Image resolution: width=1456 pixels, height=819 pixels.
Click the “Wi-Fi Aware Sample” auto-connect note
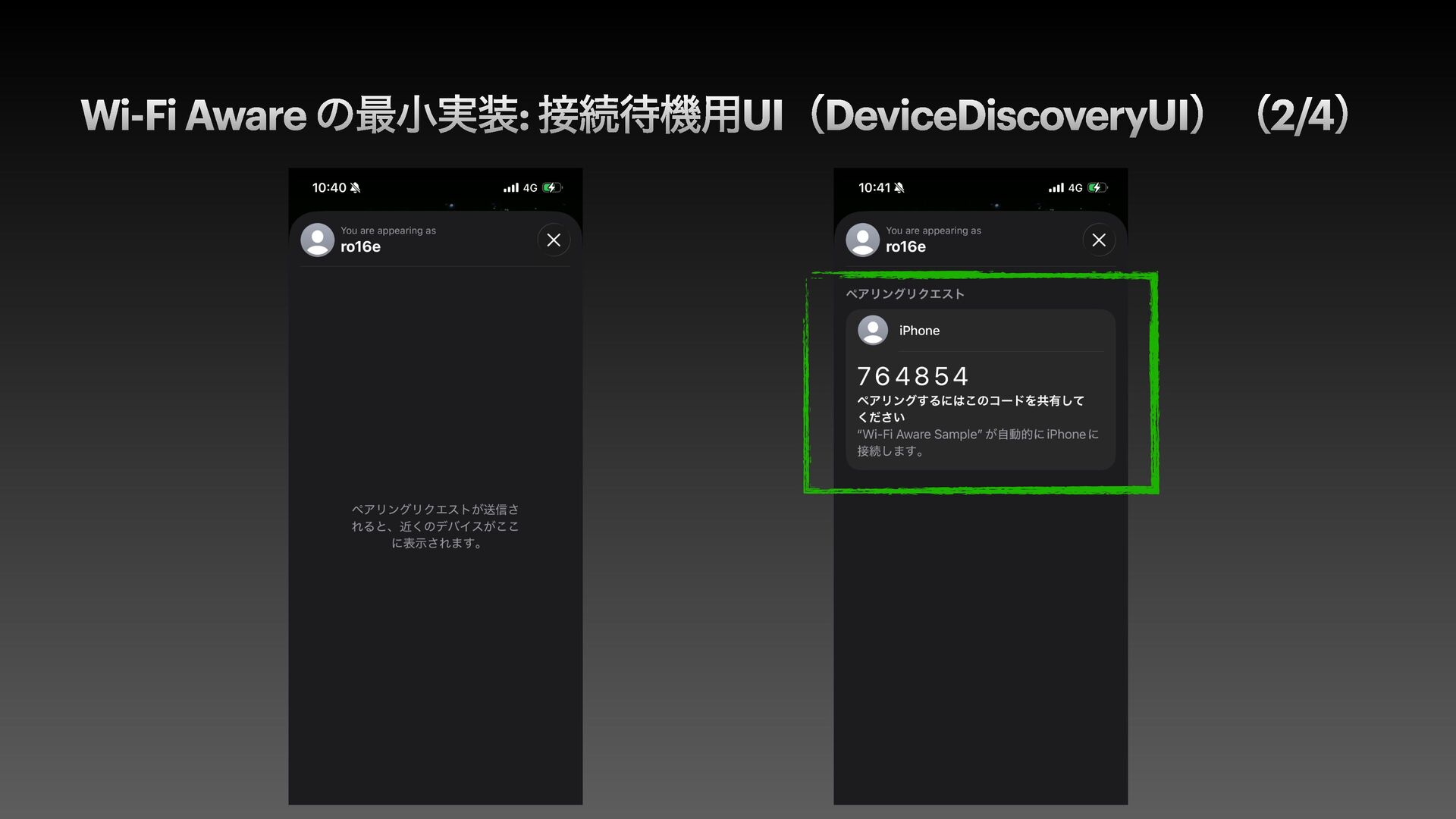(978, 442)
